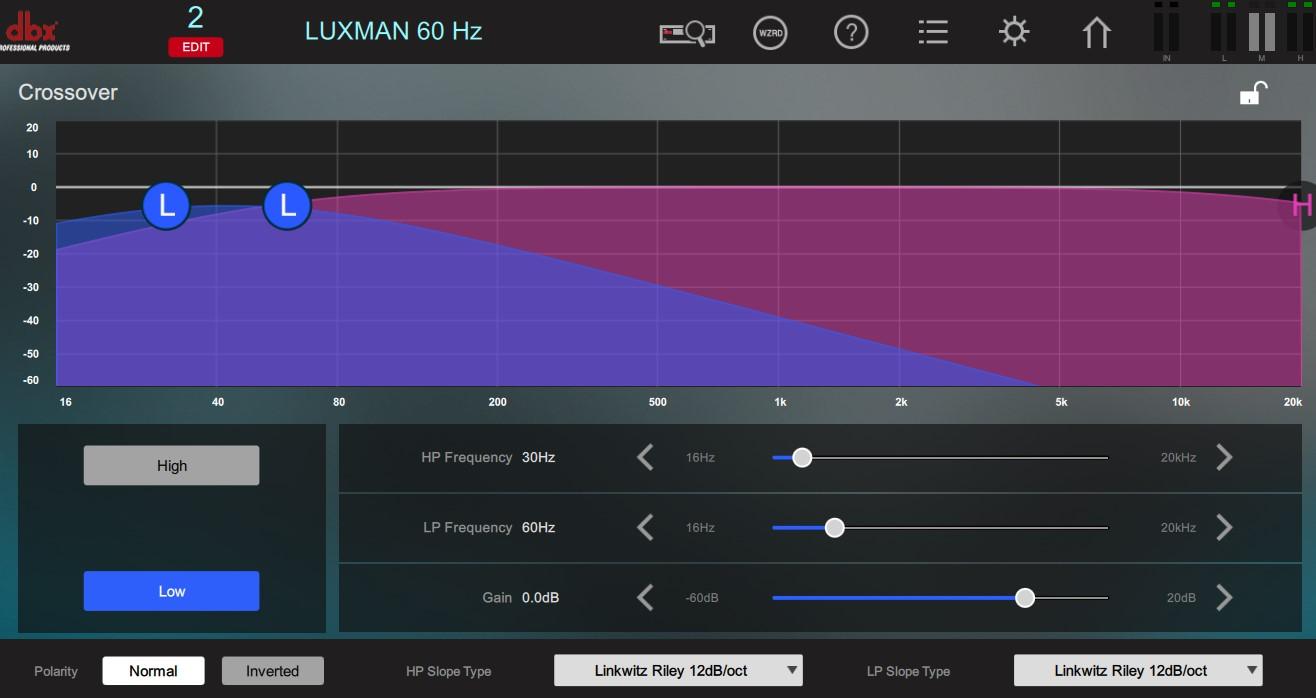Open the HP Slope Type dropdown
1316x698 pixels.
click(x=678, y=671)
